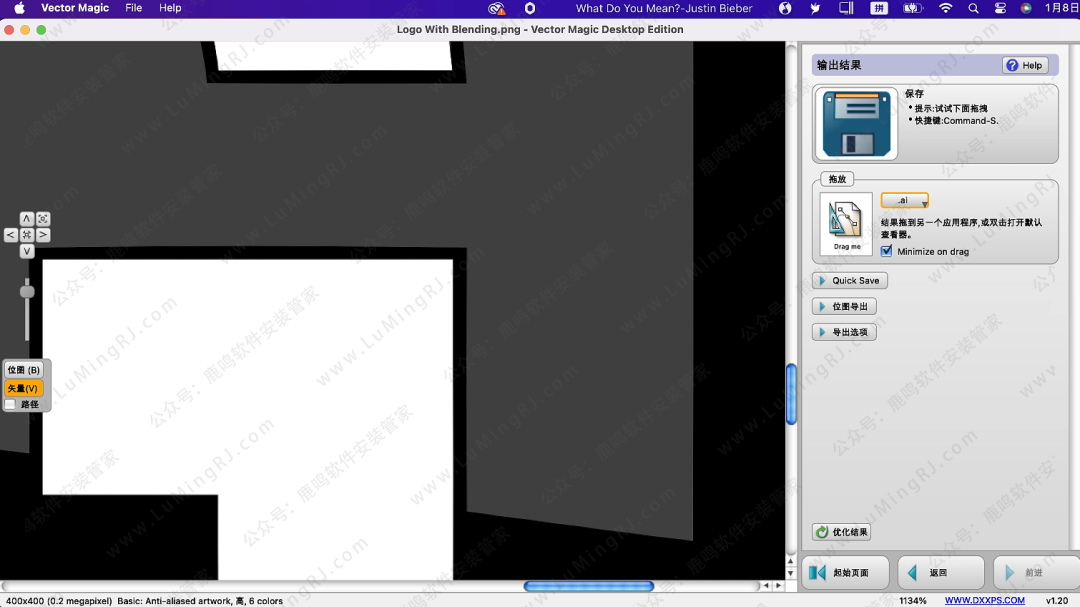Pan view up with the up arrow
The width and height of the screenshot is (1080, 607).
coord(27,219)
